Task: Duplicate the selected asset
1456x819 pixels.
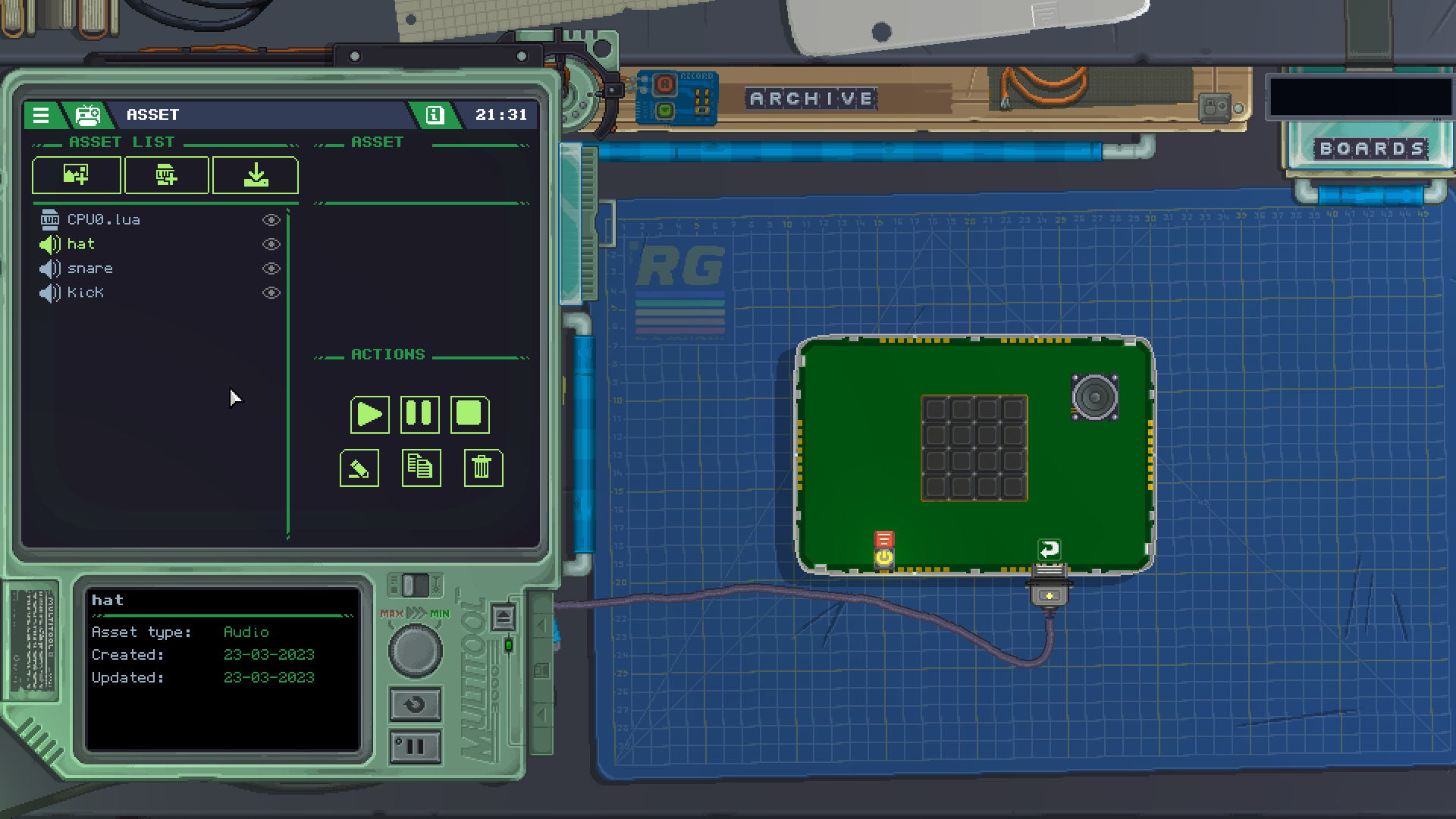Action: (421, 468)
